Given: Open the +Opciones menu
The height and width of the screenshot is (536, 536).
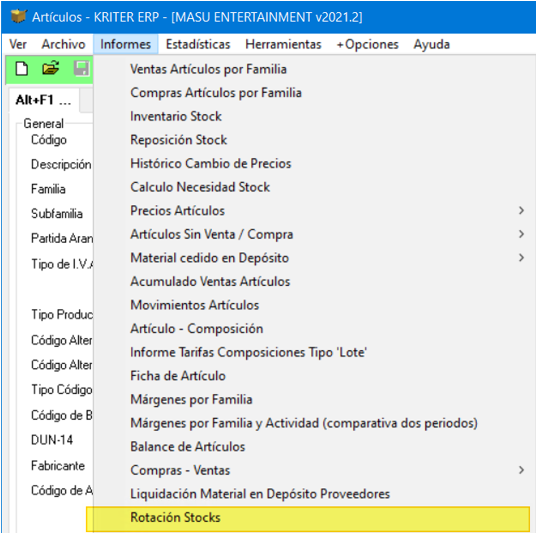Looking at the screenshot, I should 367,44.
